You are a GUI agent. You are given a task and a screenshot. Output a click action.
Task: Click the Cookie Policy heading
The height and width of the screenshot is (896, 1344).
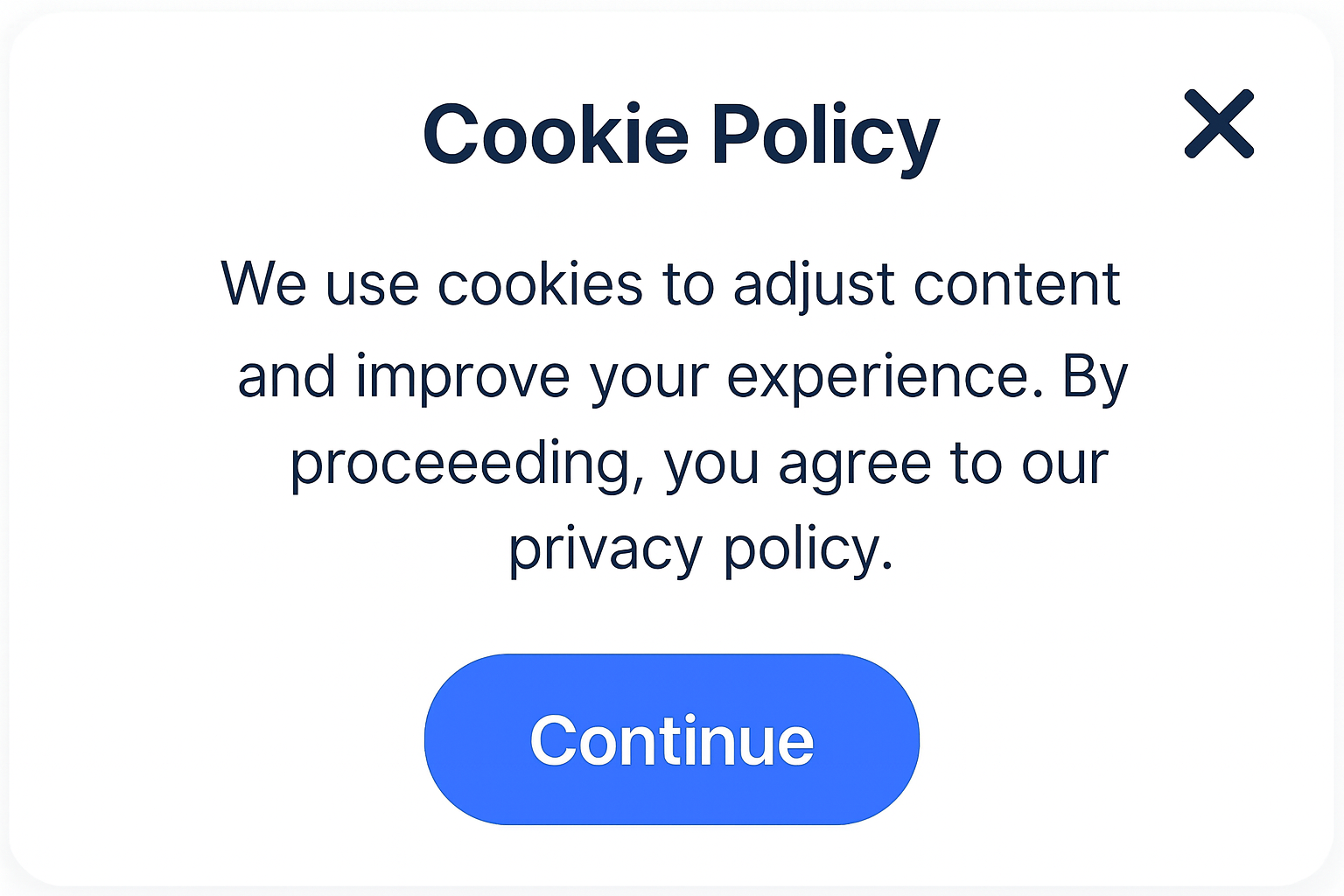tap(681, 135)
